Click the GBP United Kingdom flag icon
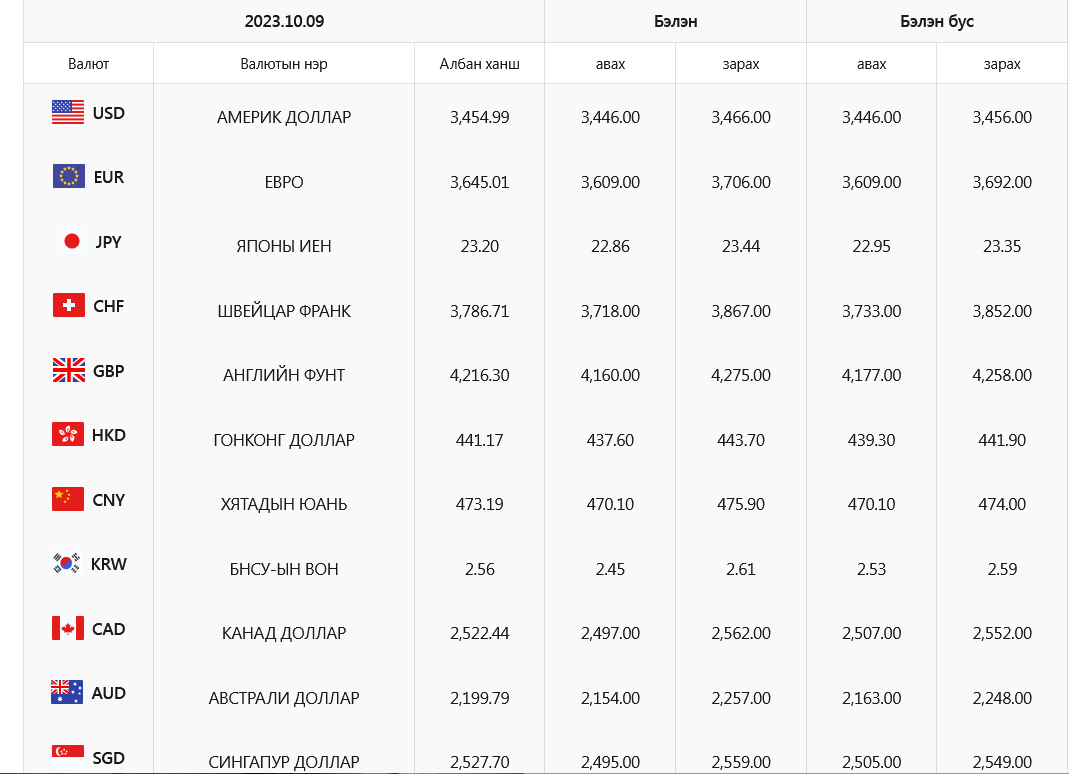 [x=68, y=370]
